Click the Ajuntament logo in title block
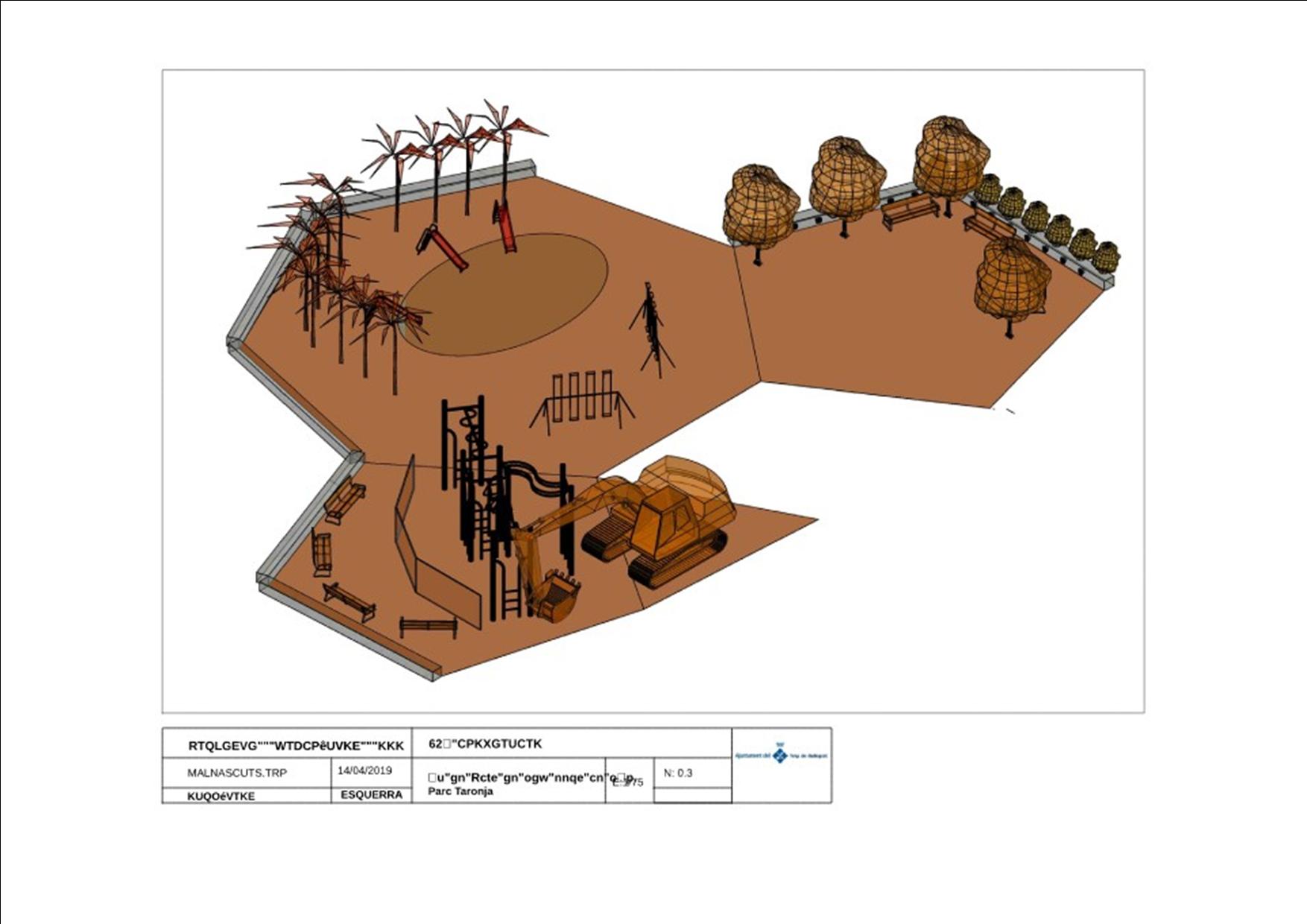Image resolution: width=1307 pixels, height=924 pixels. (781, 756)
